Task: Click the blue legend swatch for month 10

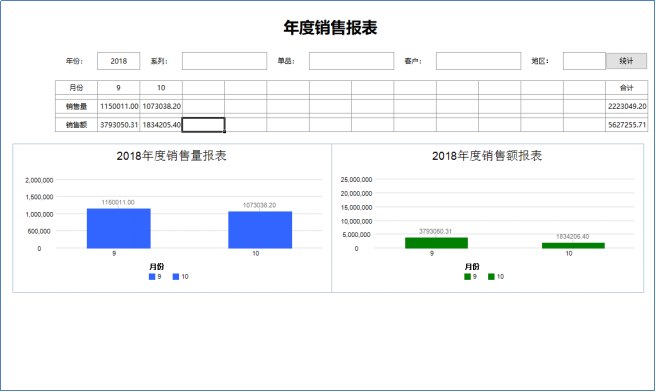Action: (x=176, y=277)
